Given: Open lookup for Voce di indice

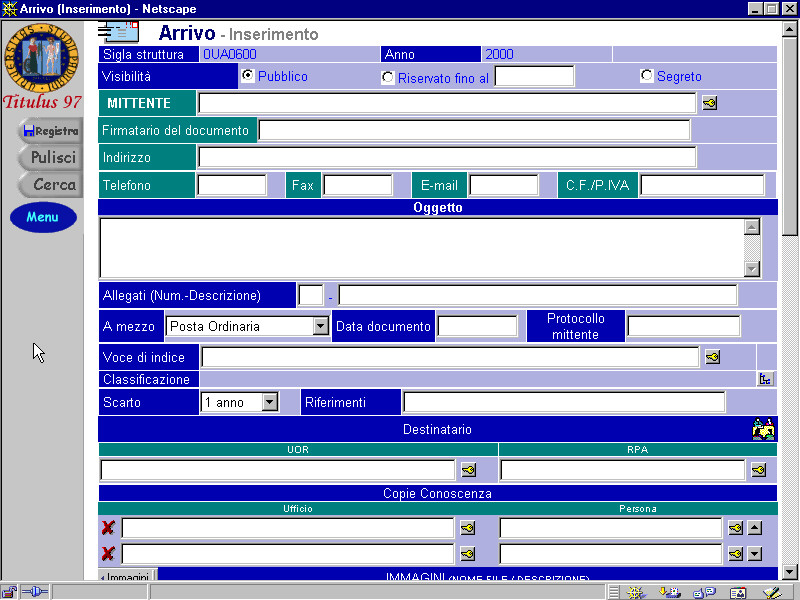Looking at the screenshot, I should pyautogui.click(x=712, y=357).
